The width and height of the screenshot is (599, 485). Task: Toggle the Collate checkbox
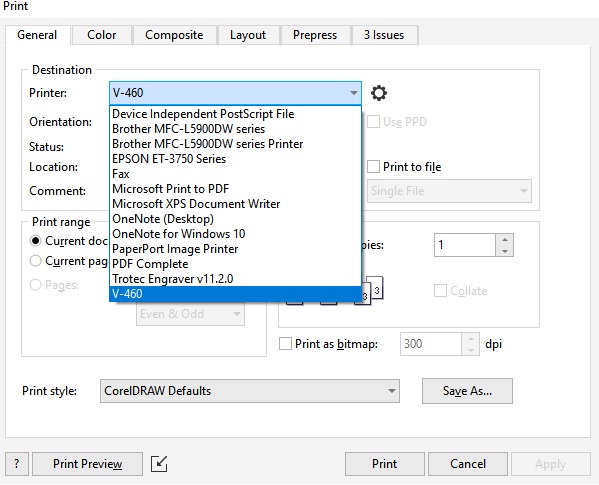(440, 291)
